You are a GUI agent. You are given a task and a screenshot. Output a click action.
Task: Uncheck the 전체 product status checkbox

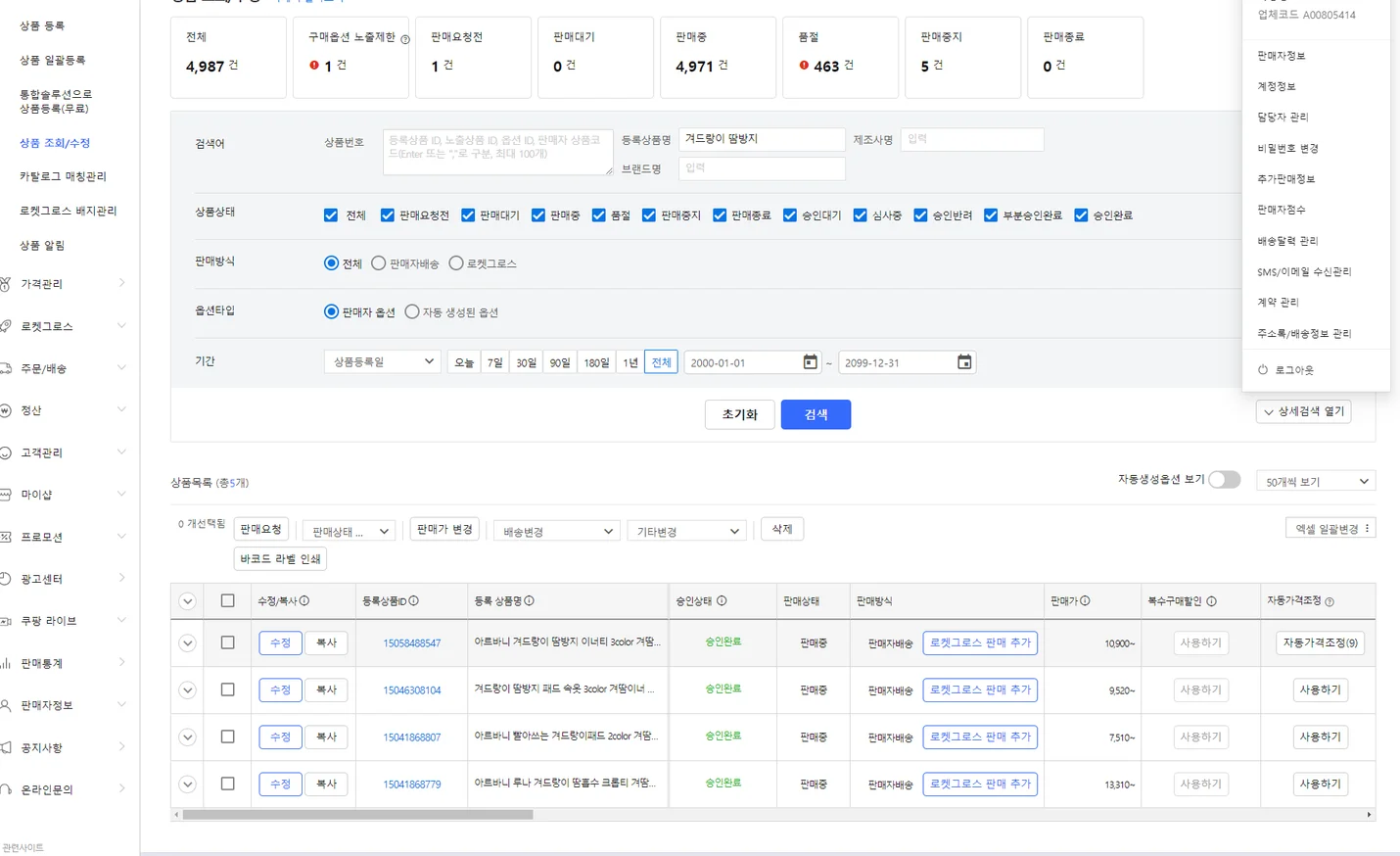click(331, 215)
